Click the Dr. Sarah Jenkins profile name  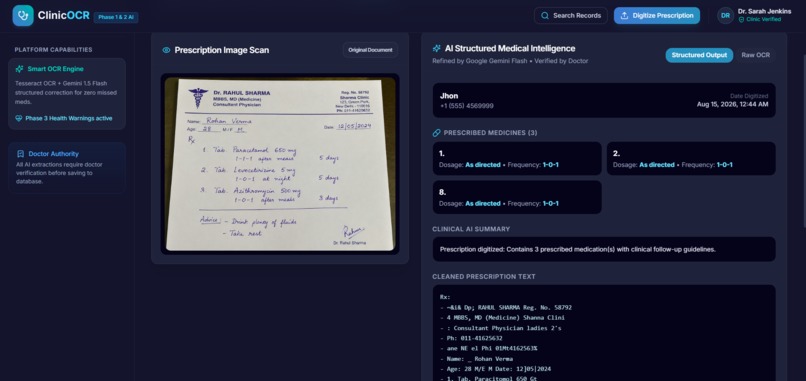764,11
